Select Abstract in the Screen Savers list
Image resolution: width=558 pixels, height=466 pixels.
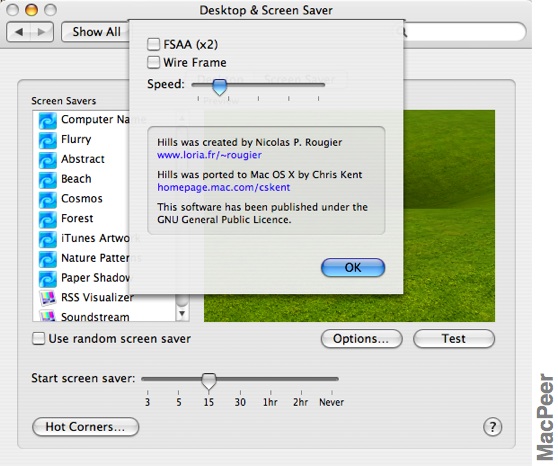coord(84,160)
